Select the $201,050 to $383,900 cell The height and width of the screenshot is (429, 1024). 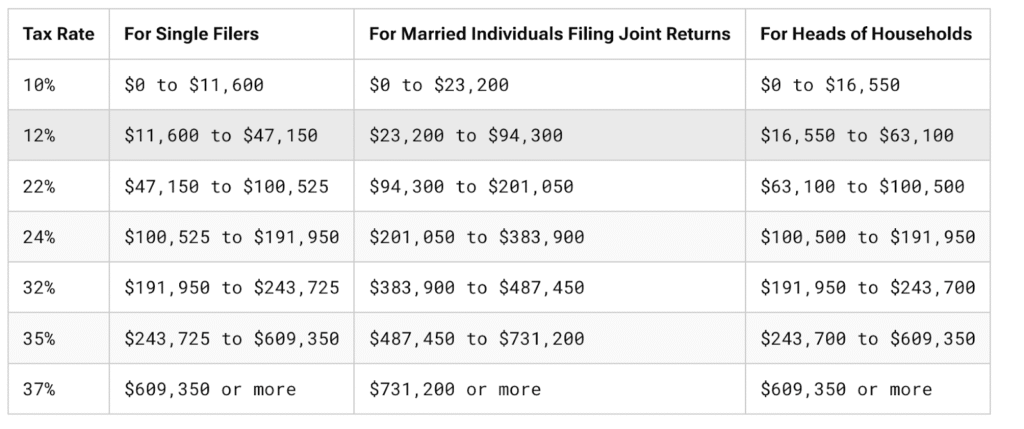click(476, 237)
